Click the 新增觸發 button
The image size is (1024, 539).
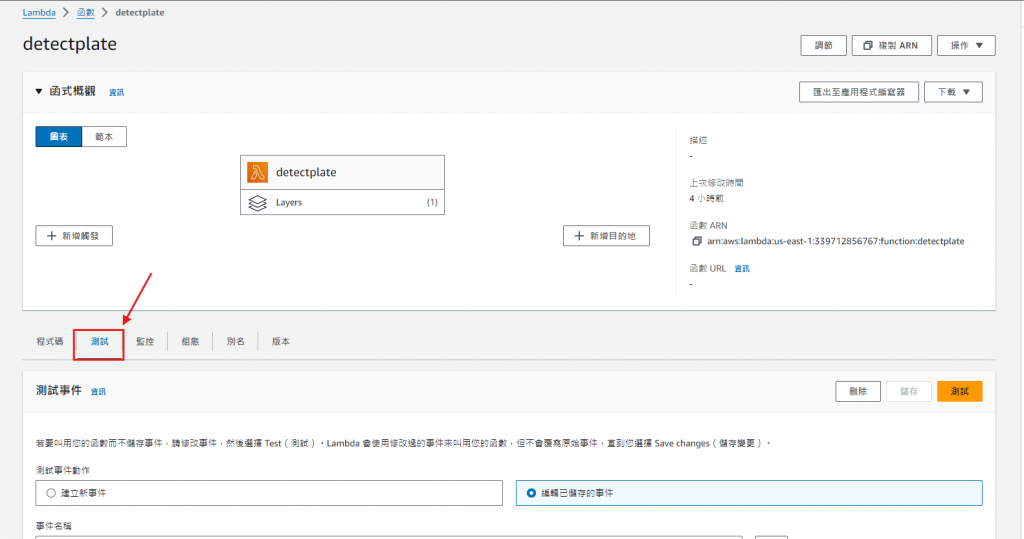coord(74,236)
